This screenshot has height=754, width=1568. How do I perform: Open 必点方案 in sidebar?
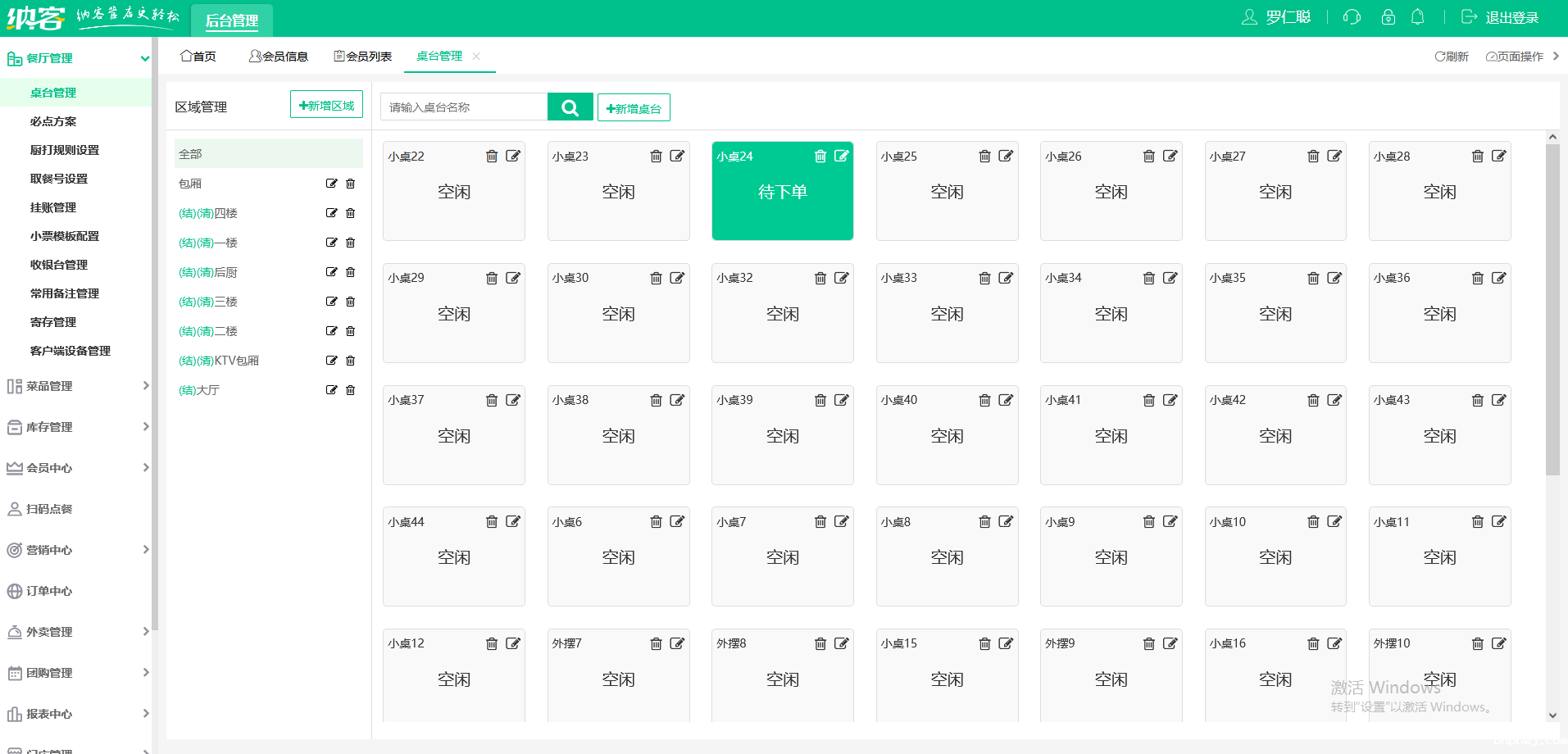pyautogui.click(x=53, y=121)
